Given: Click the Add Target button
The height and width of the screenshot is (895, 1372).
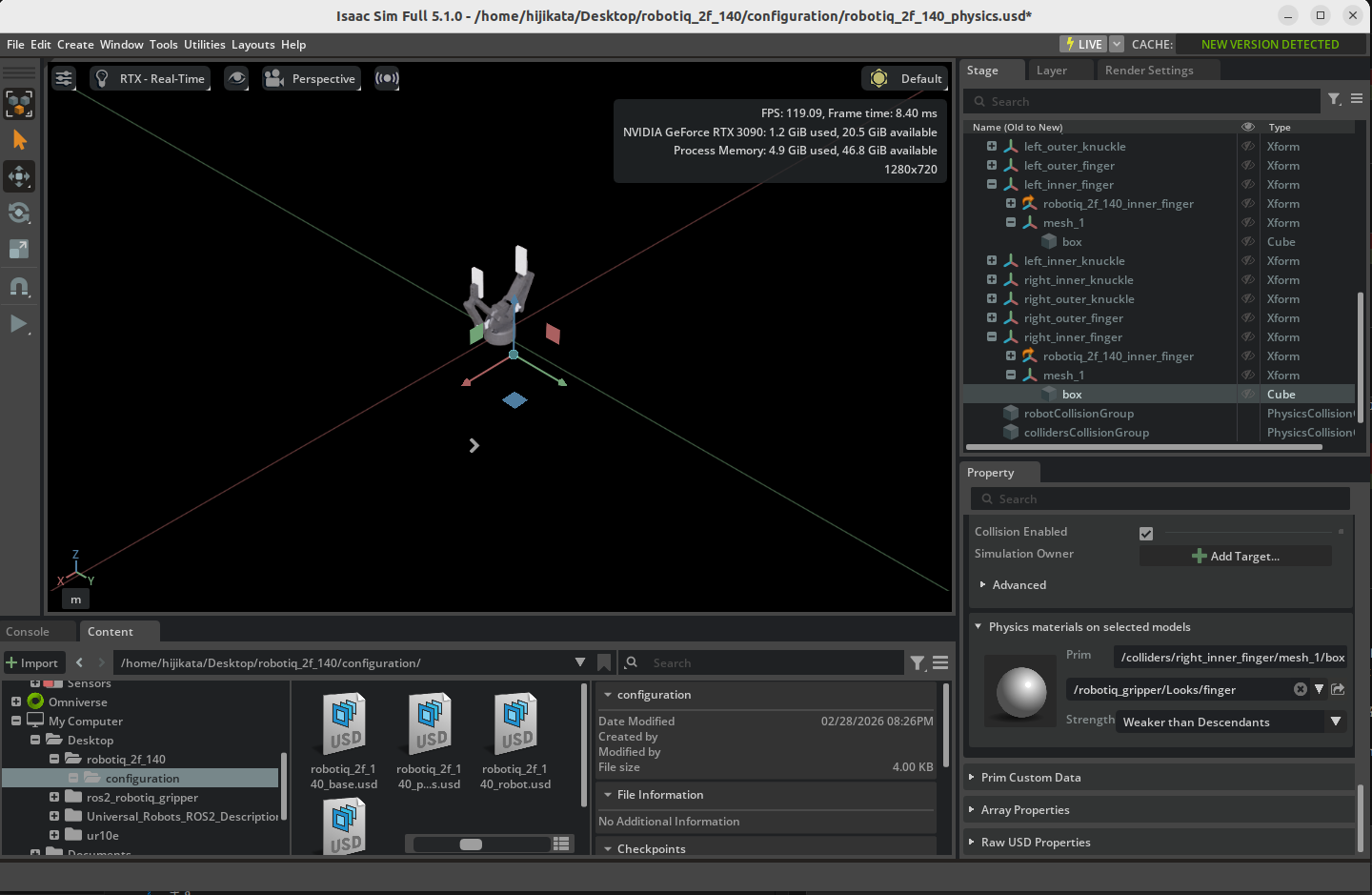Looking at the screenshot, I should (1235, 557).
